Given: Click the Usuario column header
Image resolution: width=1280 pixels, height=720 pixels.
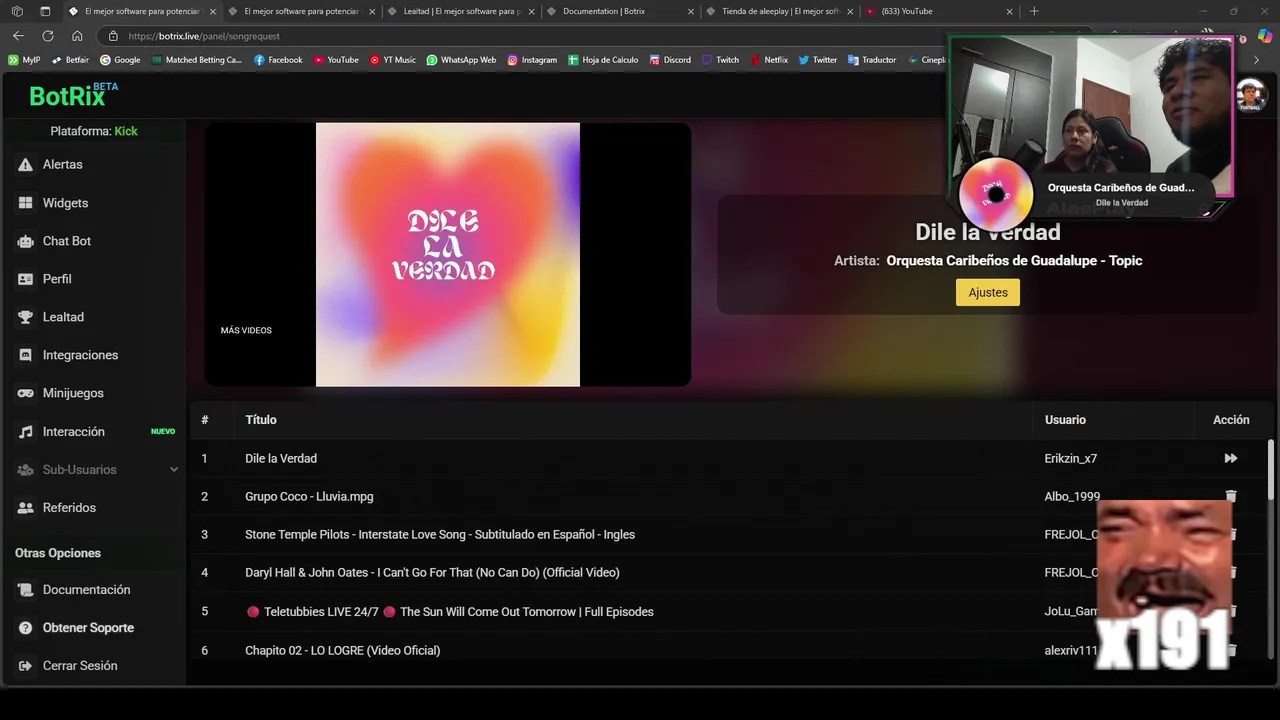Looking at the screenshot, I should click(1065, 420).
